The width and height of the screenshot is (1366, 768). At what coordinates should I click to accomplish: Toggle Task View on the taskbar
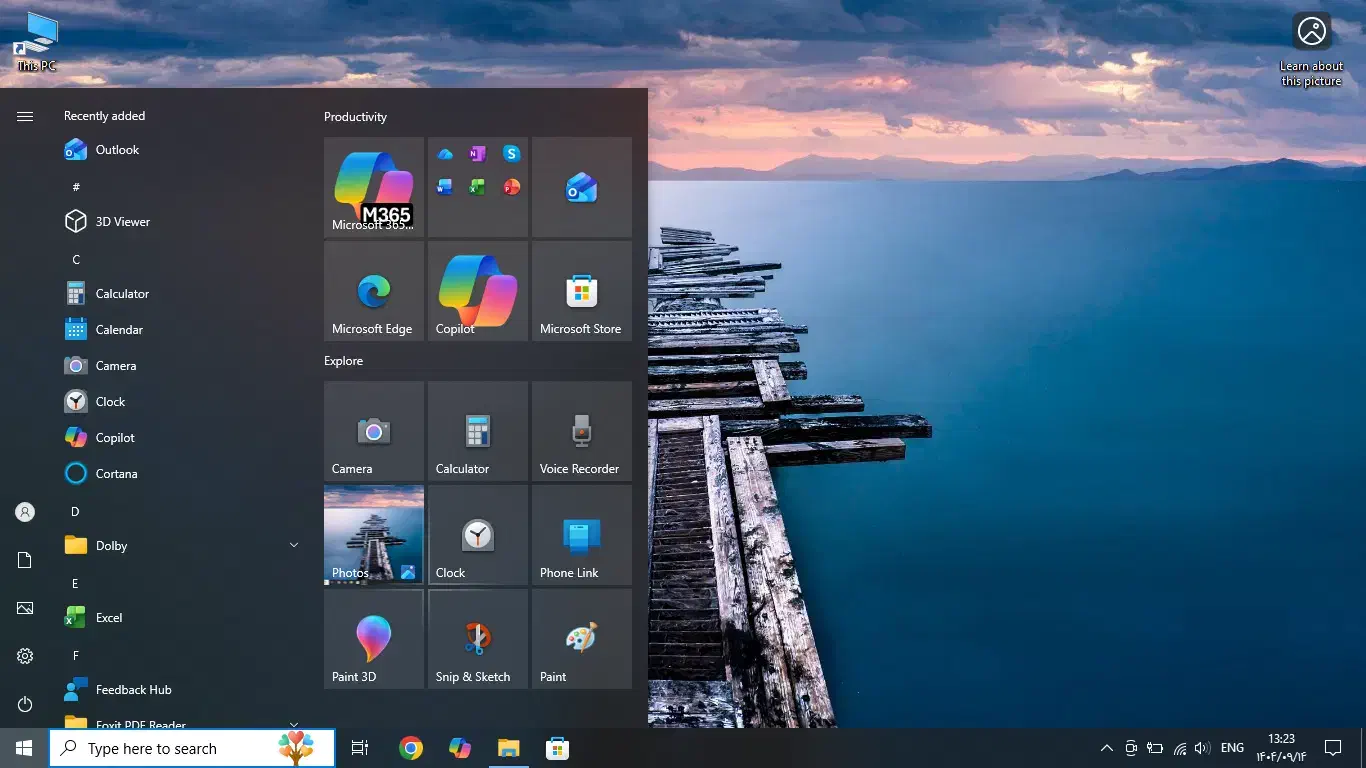pyautogui.click(x=360, y=747)
